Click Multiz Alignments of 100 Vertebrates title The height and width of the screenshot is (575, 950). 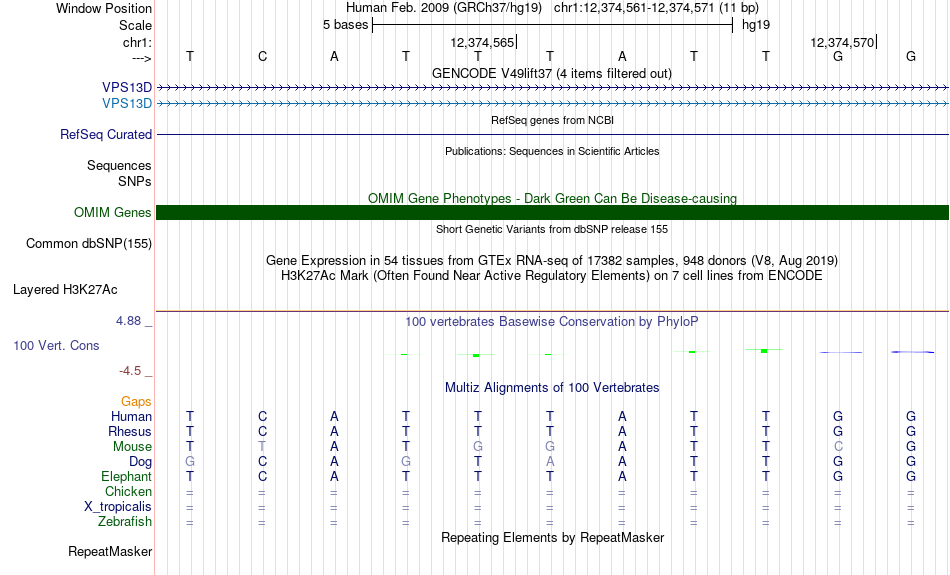click(552, 388)
